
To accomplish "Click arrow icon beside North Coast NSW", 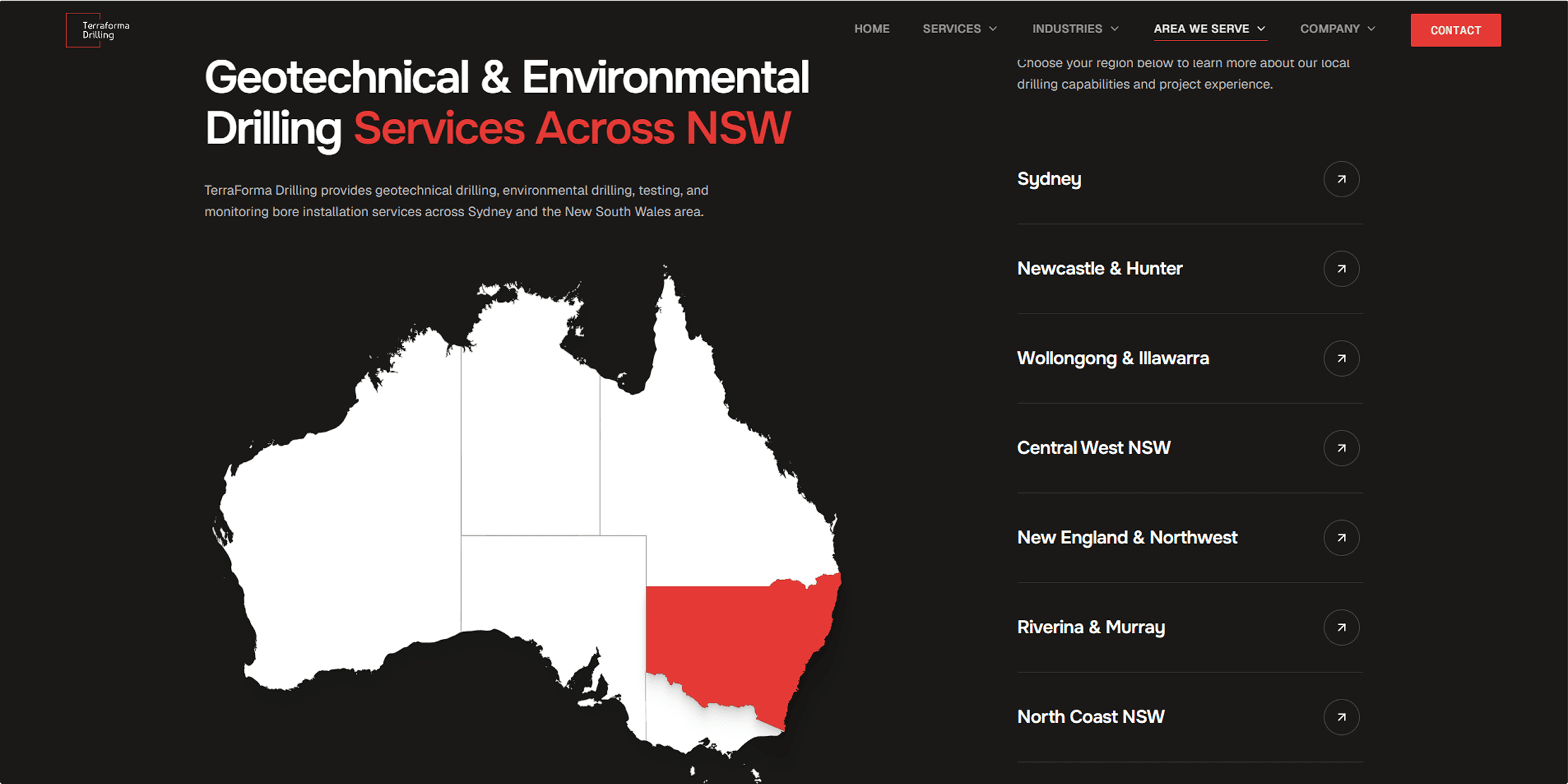I will (1341, 717).
